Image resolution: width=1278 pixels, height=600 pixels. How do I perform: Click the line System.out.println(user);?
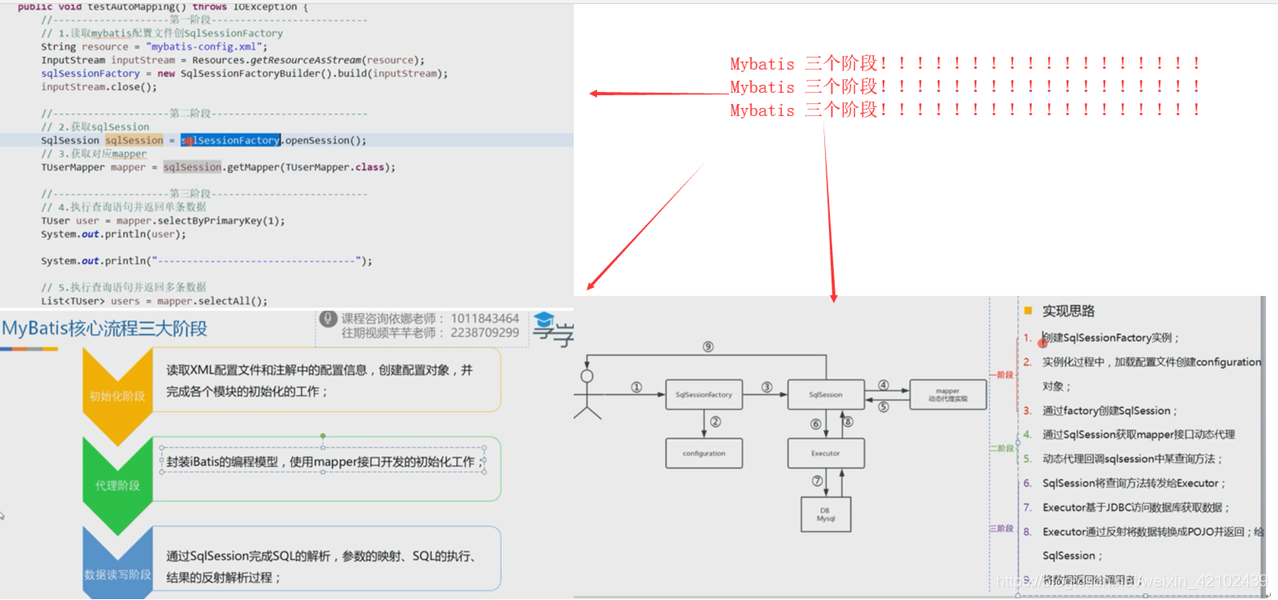(x=113, y=234)
